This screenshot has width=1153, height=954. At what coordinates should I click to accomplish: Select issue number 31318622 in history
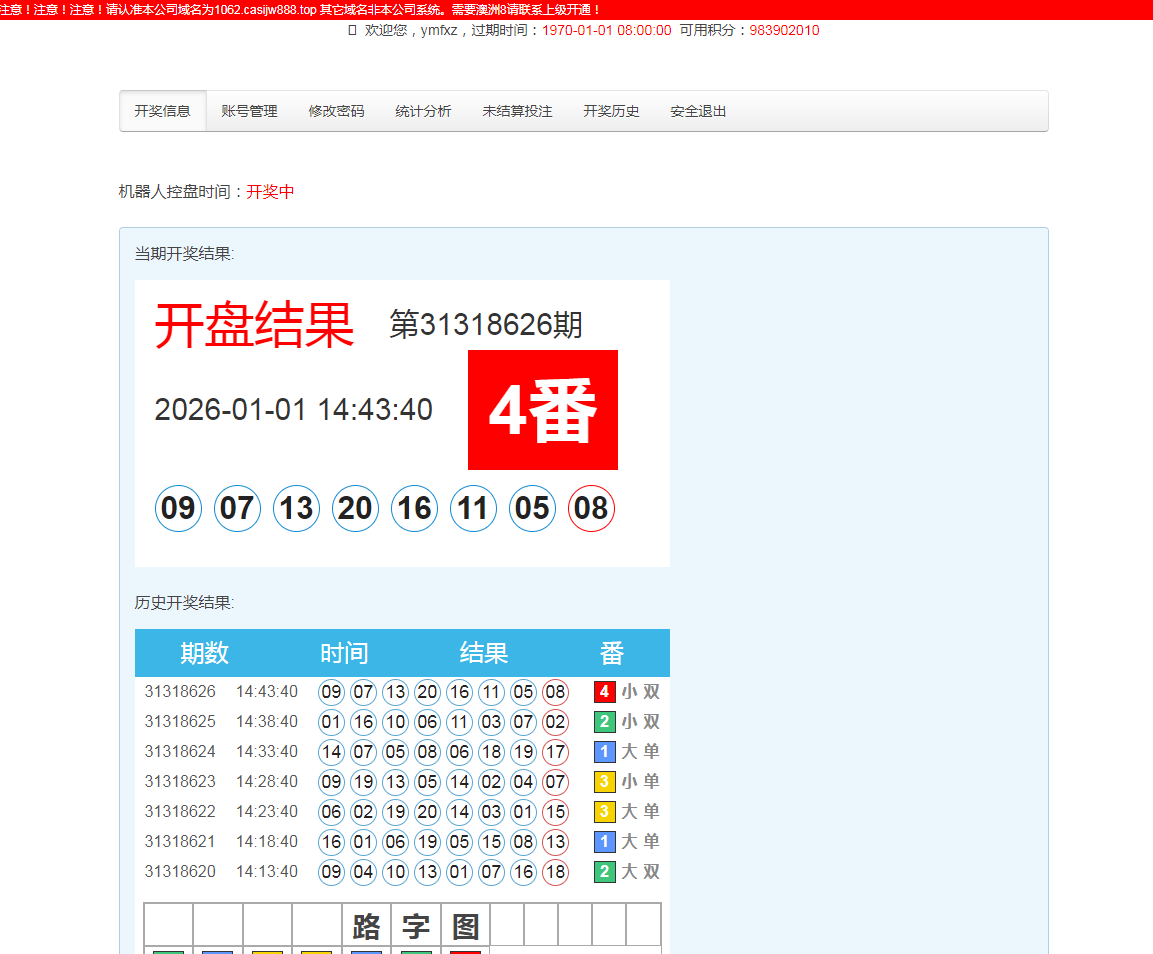(x=180, y=812)
